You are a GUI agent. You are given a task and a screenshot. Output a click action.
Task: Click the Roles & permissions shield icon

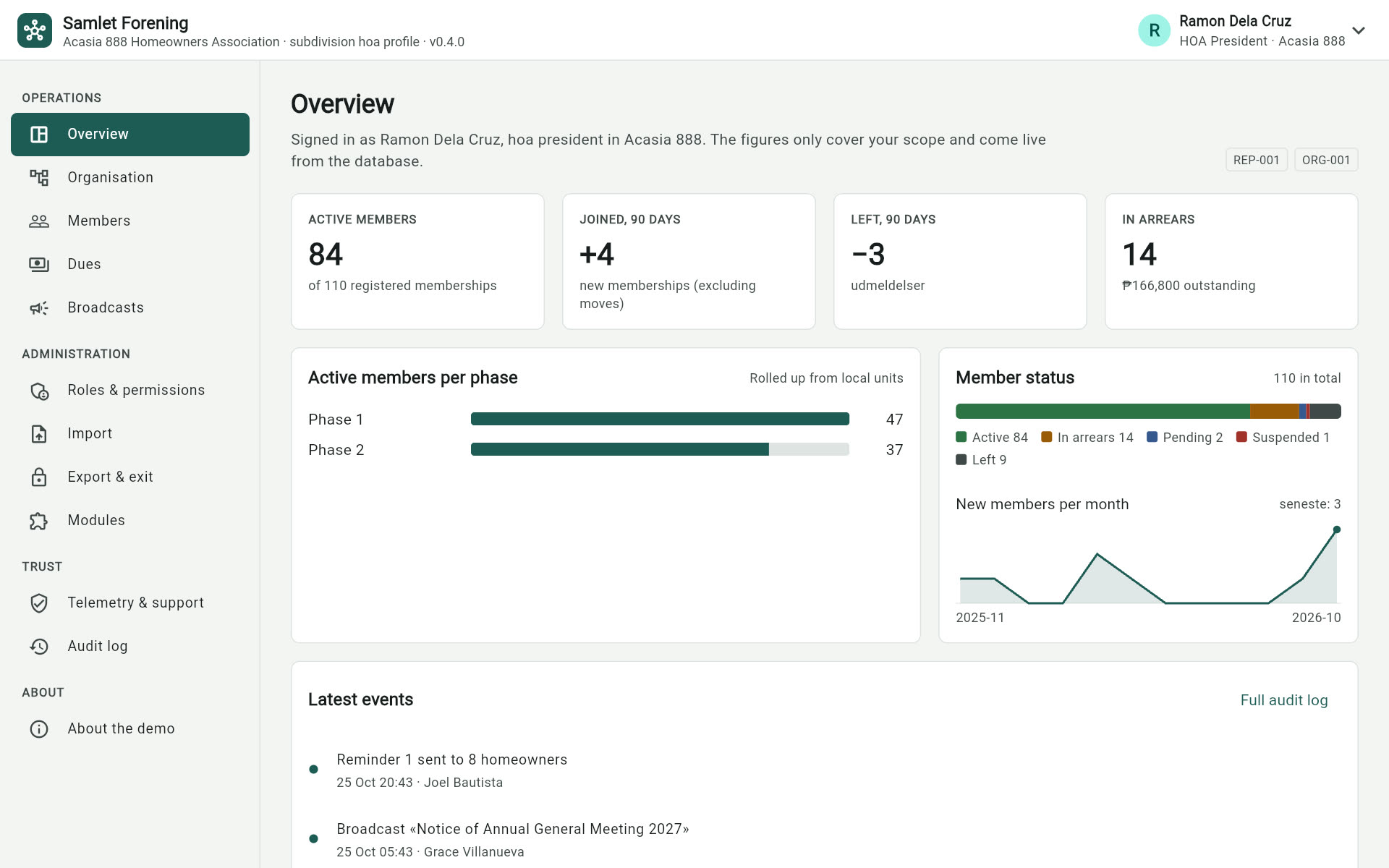tap(39, 391)
